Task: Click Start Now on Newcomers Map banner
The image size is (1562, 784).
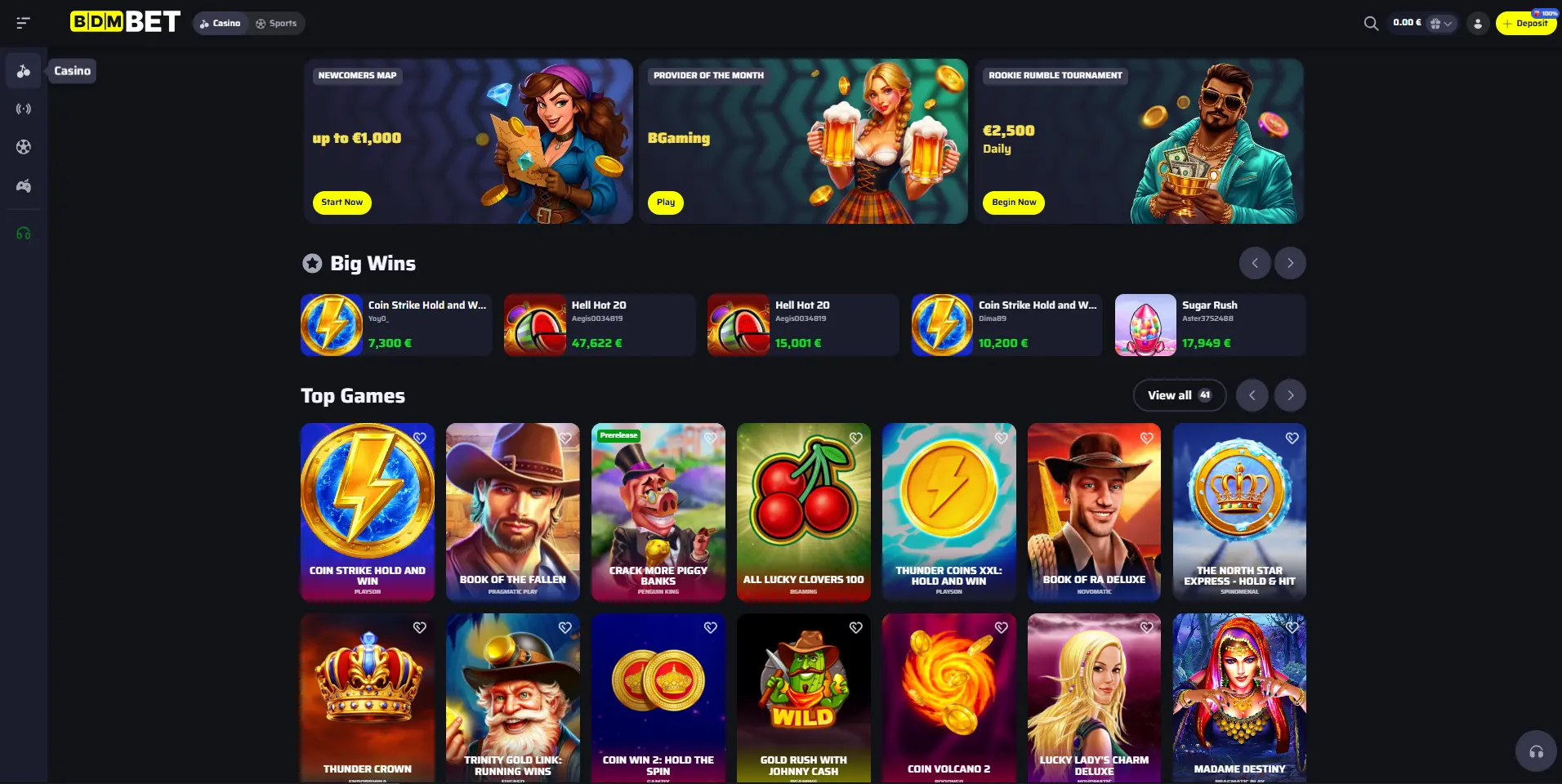Action: [342, 203]
